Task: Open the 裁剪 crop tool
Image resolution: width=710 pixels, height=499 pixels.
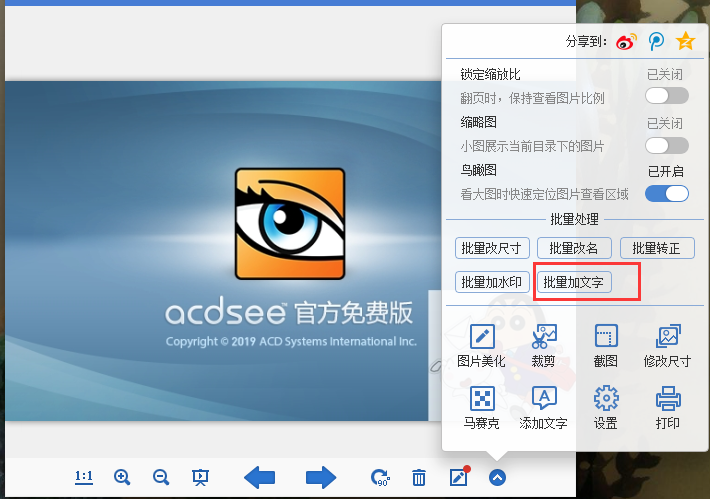Action: [x=543, y=346]
